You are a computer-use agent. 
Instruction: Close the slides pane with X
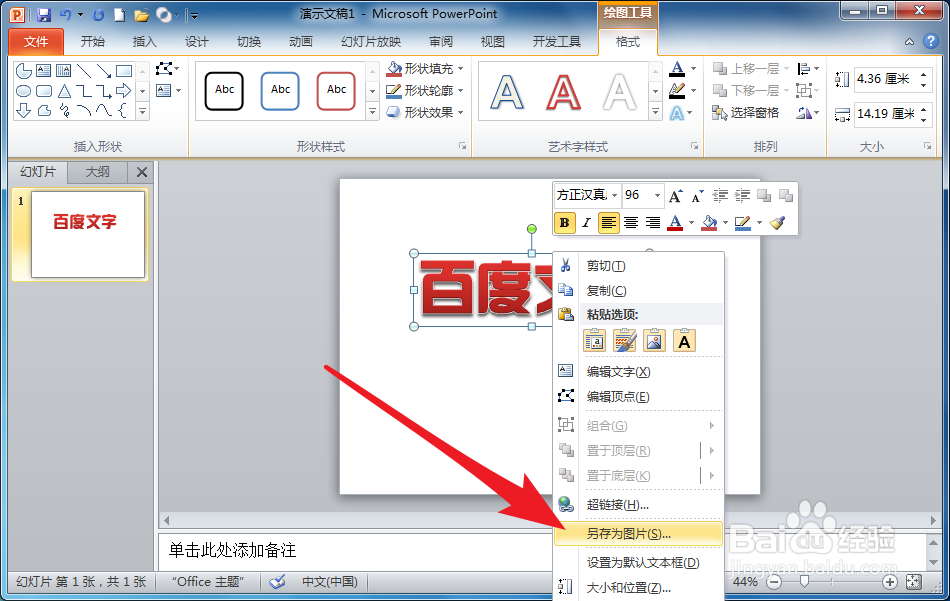pos(142,172)
